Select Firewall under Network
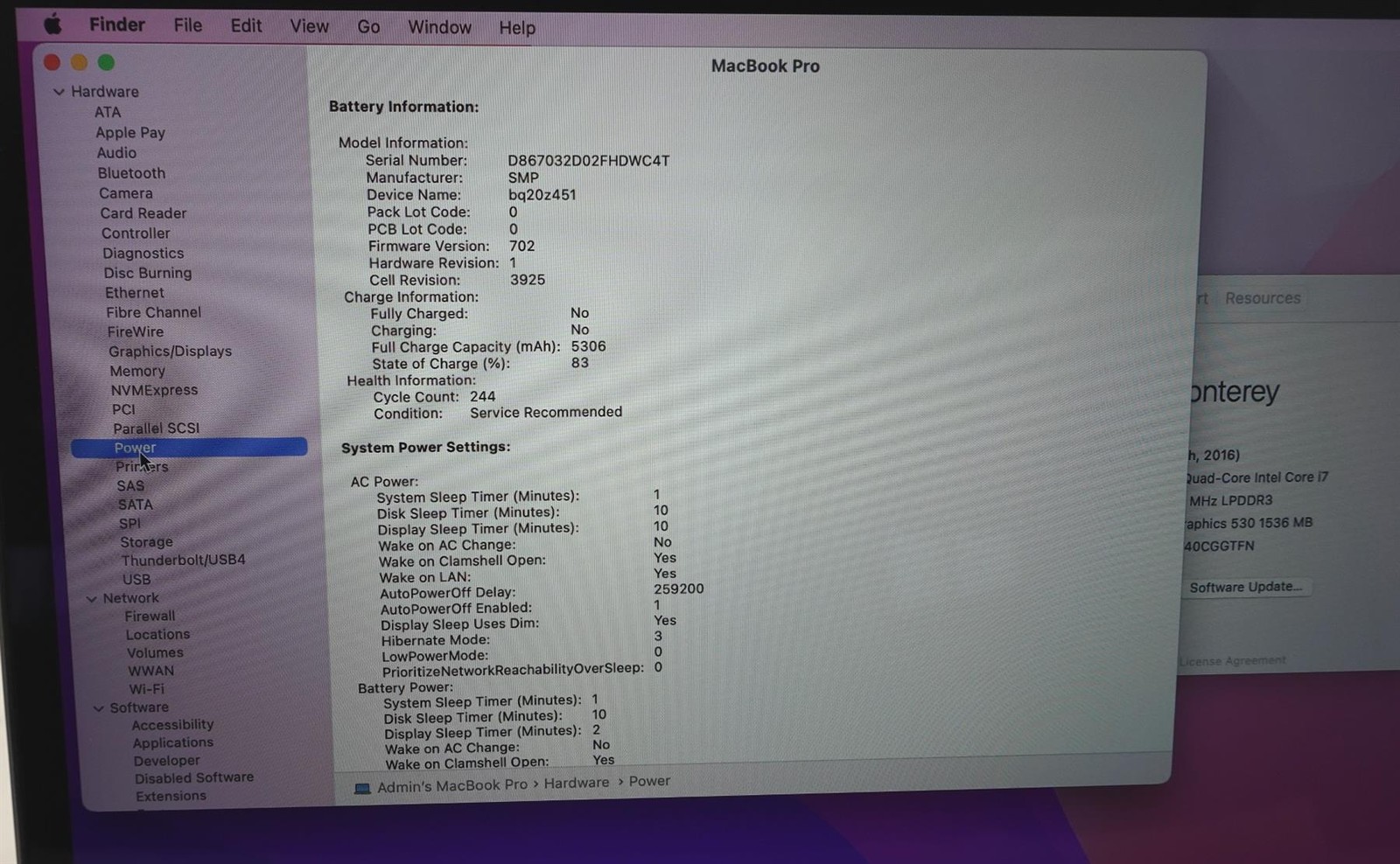Screen dimensions: 1400x864 (150, 617)
